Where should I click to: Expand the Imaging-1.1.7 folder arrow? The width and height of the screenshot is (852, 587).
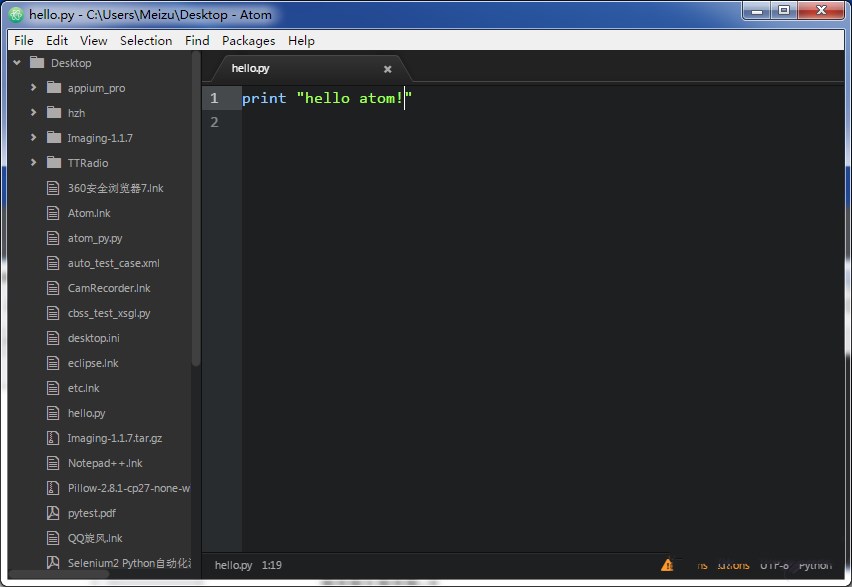tap(33, 138)
